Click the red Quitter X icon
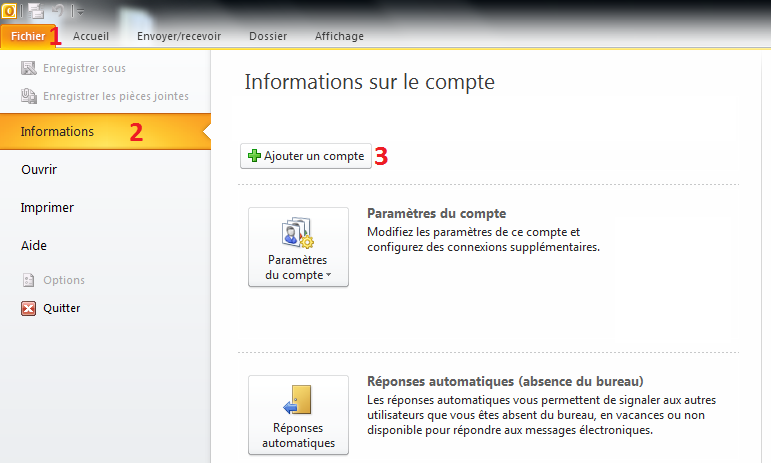Image resolution: width=771 pixels, height=463 pixels. (29, 308)
